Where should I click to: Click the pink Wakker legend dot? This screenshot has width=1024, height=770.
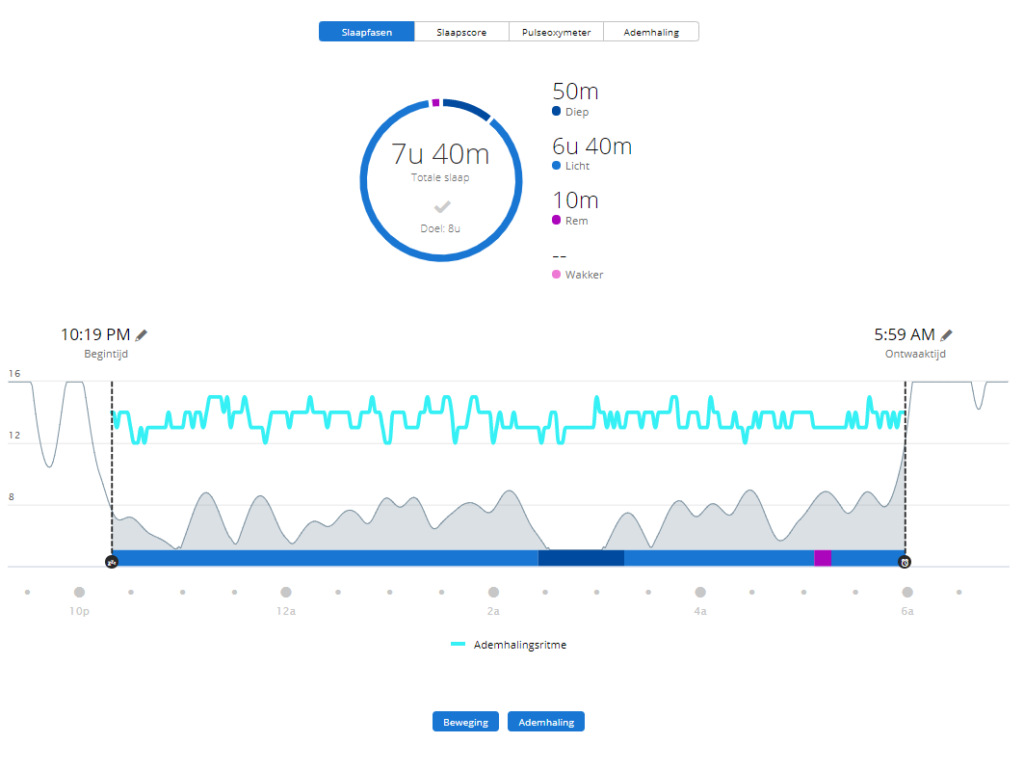[x=557, y=274]
